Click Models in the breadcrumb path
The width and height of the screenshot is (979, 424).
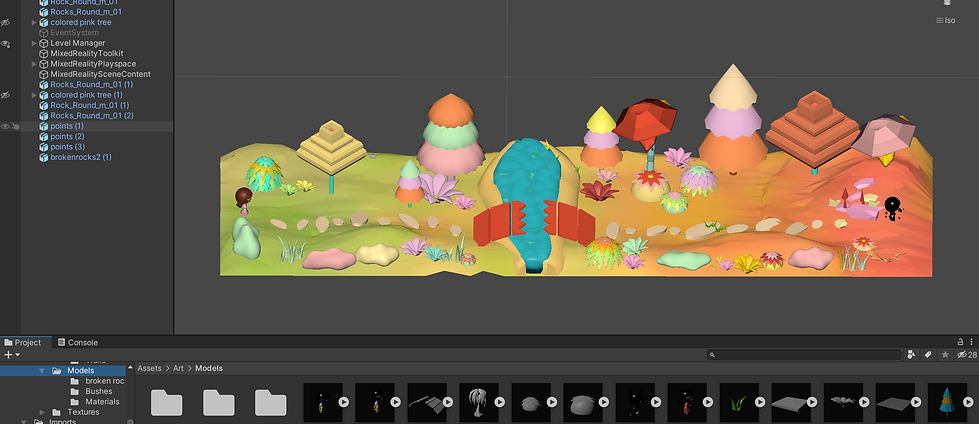(209, 368)
